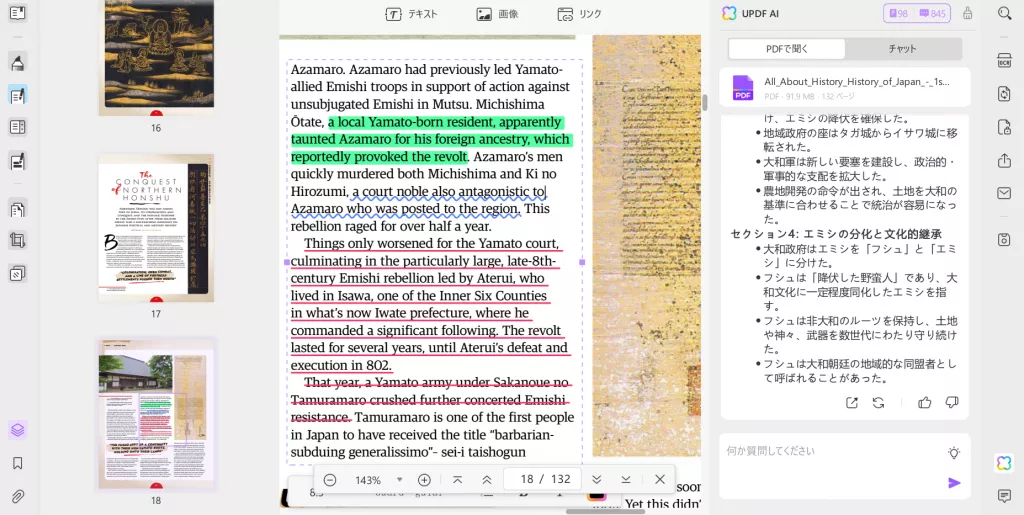Click the UPDF AI logo in panel header
The height and width of the screenshot is (515, 1024).
coord(729,14)
